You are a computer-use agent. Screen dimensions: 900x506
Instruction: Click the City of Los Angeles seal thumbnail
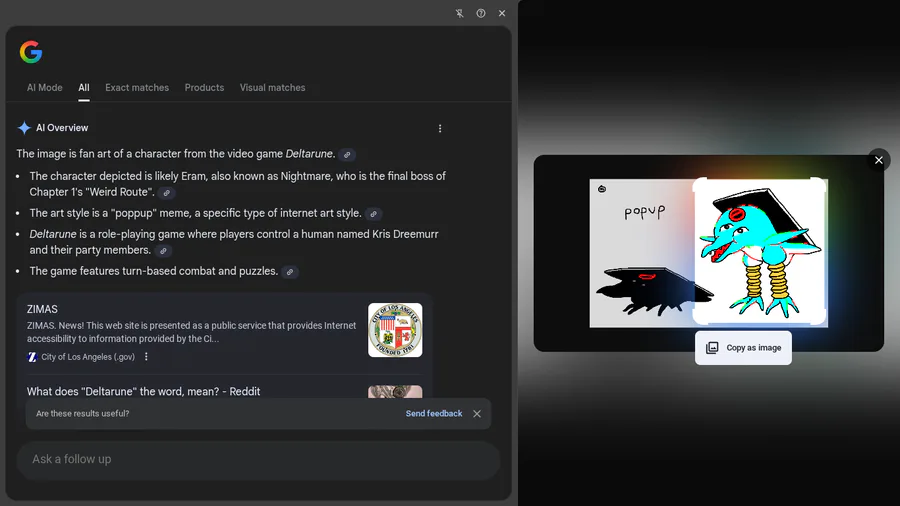tap(395, 330)
